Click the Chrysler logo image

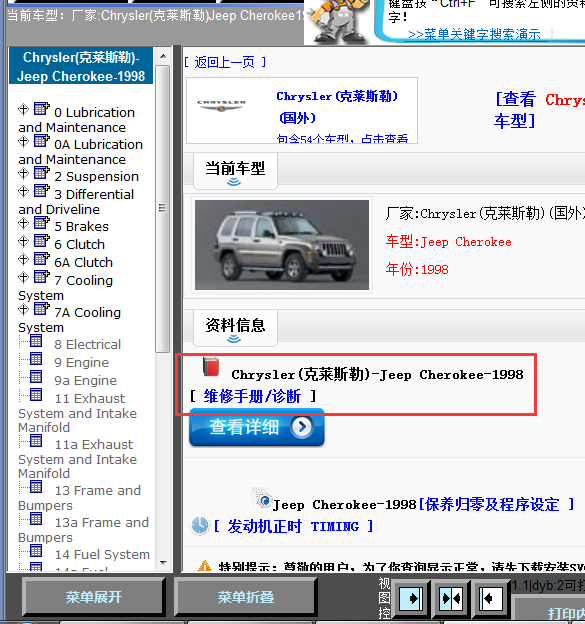coord(221,105)
